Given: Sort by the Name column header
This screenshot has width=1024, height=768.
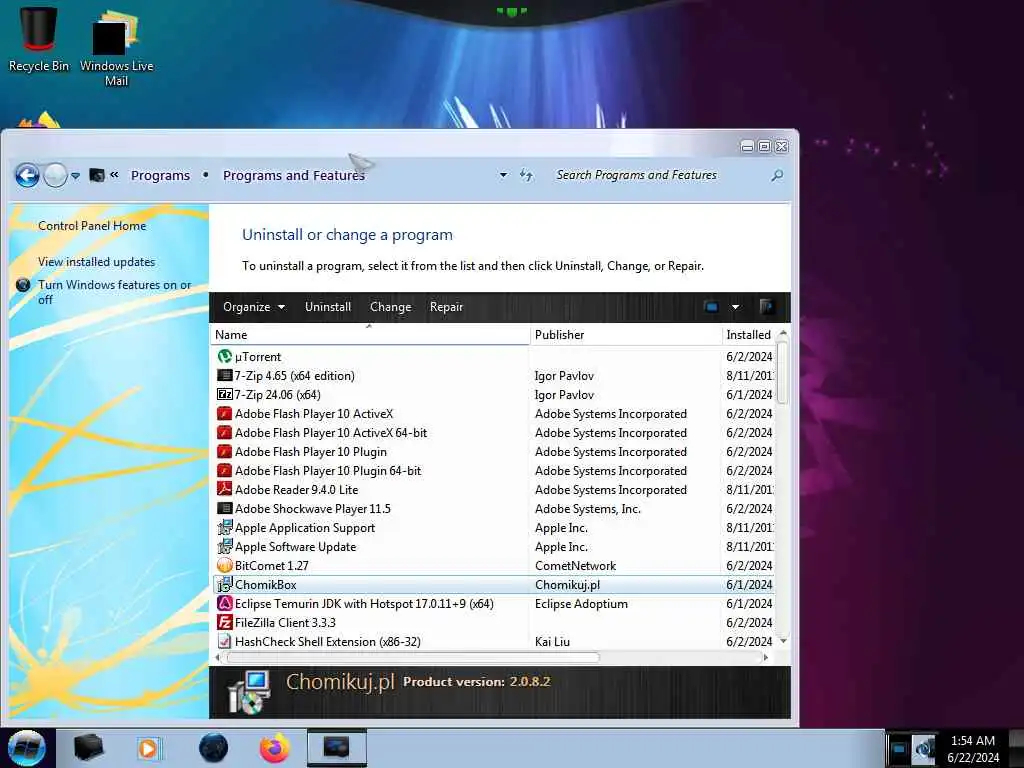Looking at the screenshot, I should pos(370,334).
